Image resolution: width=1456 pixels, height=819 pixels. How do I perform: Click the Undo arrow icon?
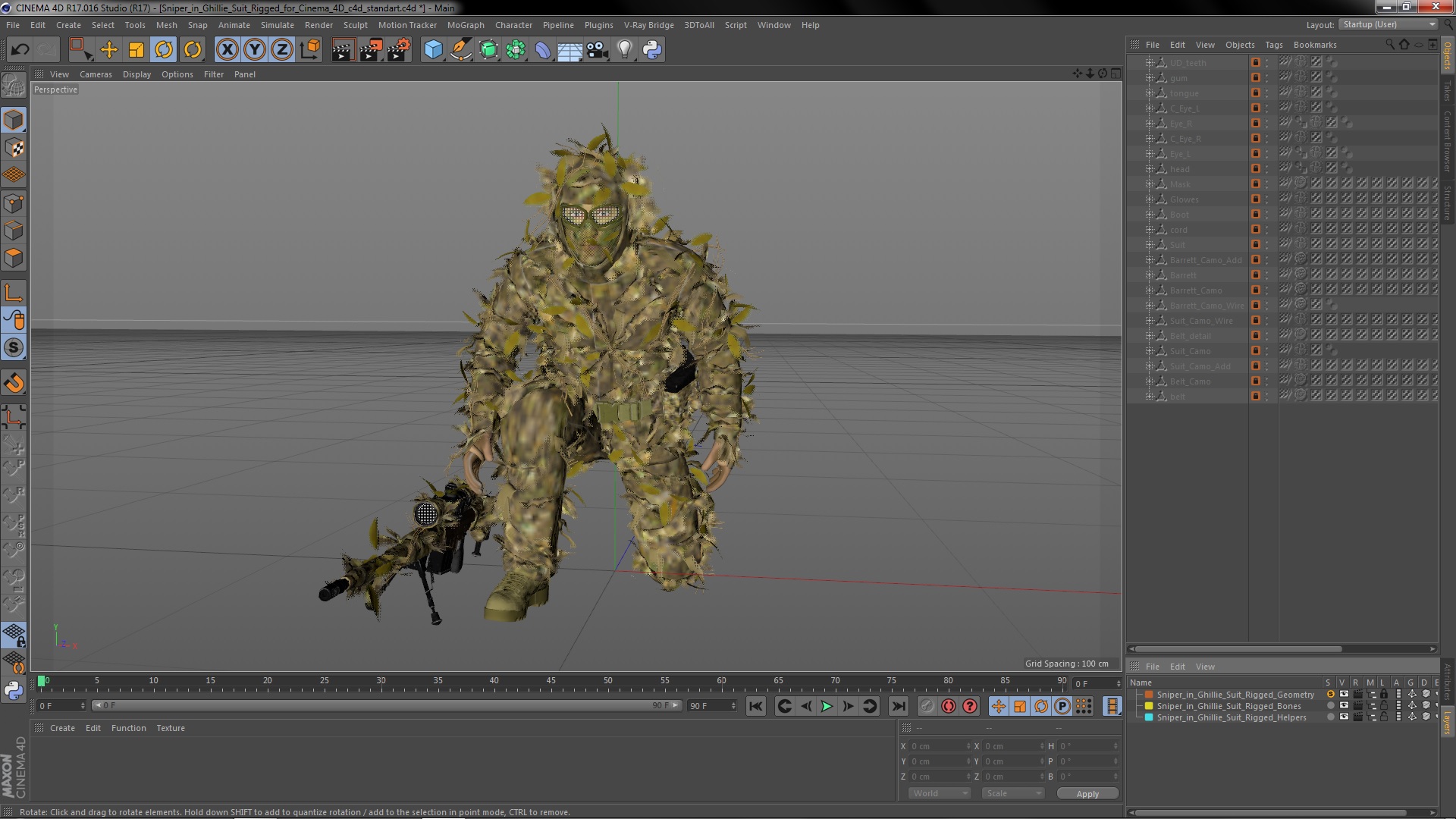tap(20, 50)
